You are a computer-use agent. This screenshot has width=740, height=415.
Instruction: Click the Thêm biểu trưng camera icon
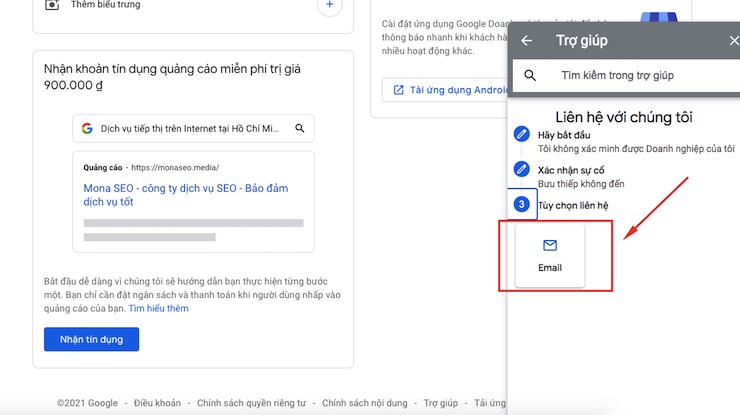52,5
